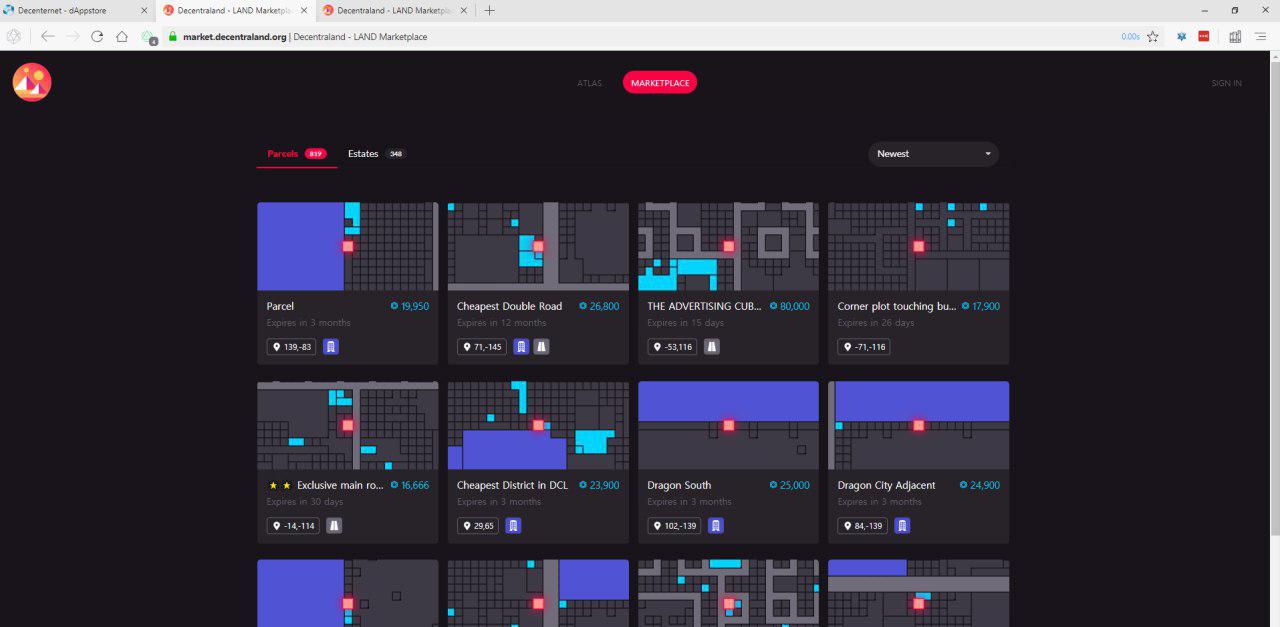1280x627 pixels.
Task: Open the Cheapest District in DCL map thumbnail
Action: tap(538, 426)
